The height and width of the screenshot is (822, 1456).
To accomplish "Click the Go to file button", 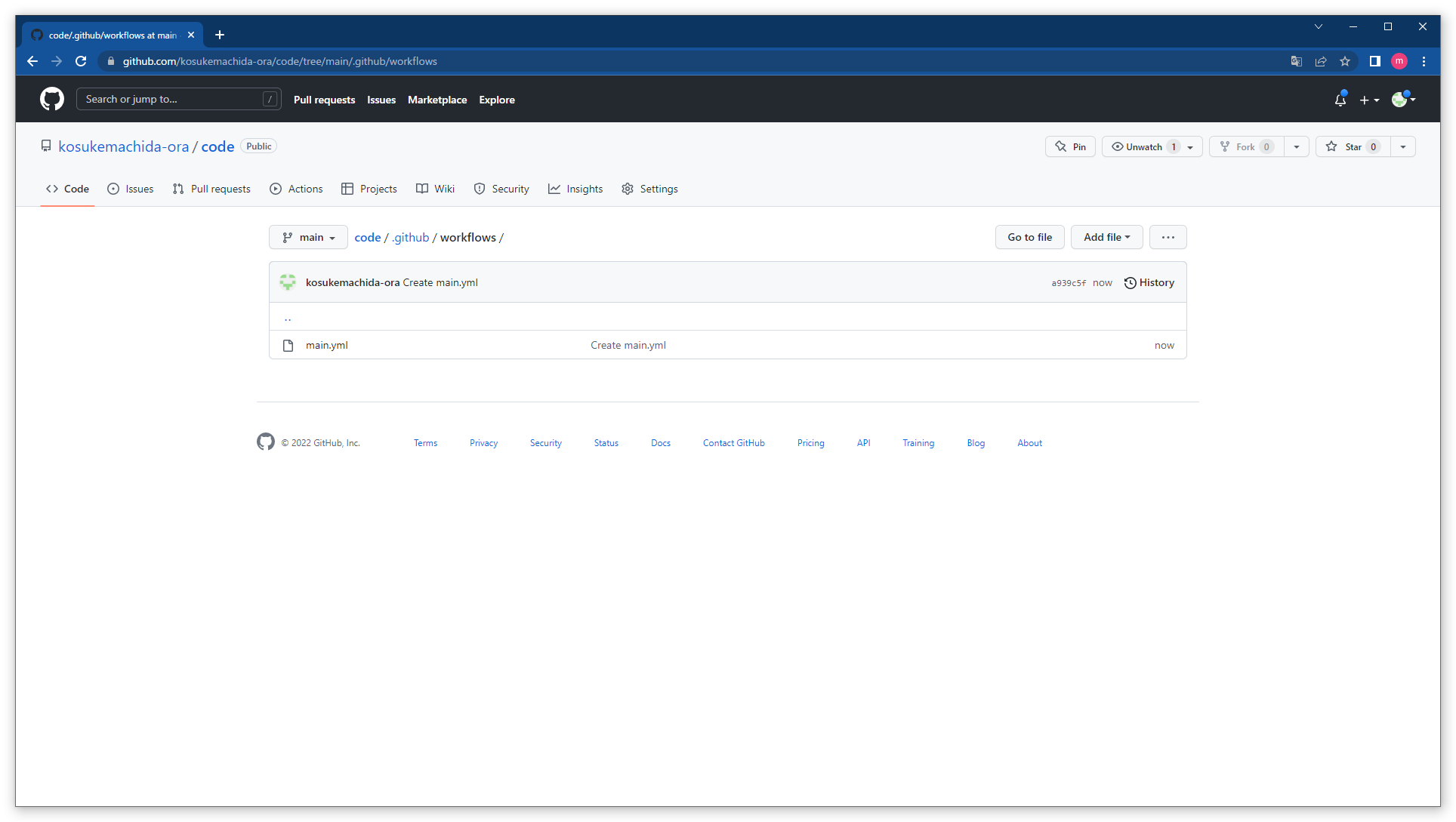I will click(x=1029, y=237).
